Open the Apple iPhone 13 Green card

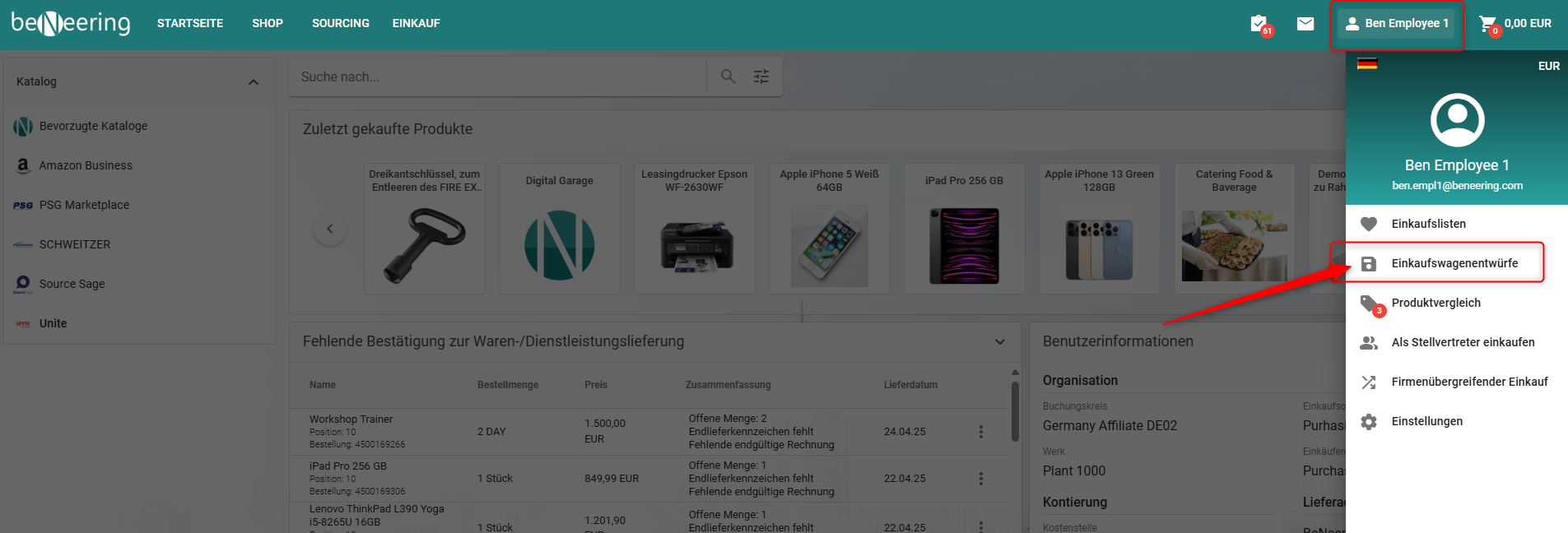(x=1100, y=229)
